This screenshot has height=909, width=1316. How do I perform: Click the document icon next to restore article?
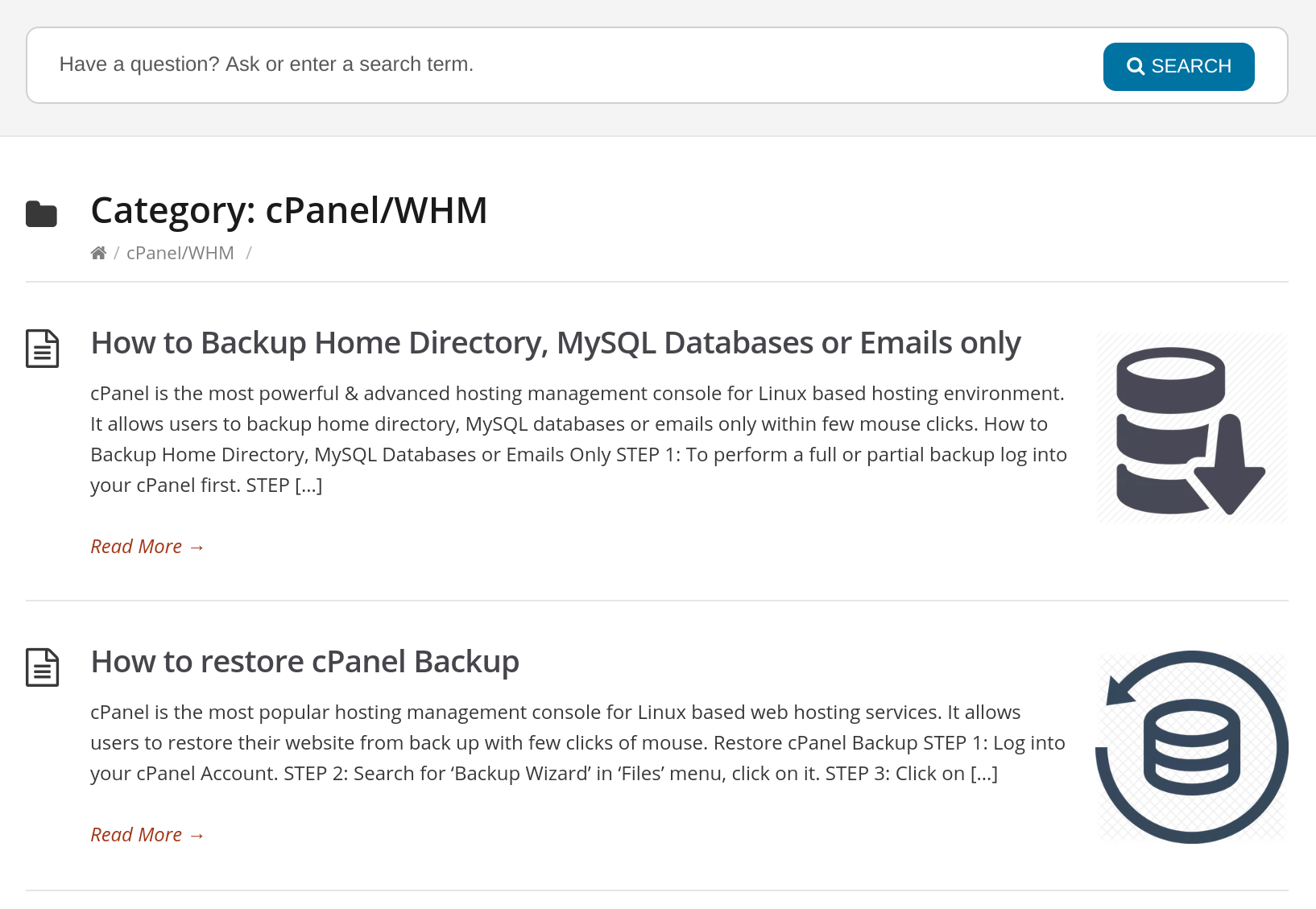[43, 667]
